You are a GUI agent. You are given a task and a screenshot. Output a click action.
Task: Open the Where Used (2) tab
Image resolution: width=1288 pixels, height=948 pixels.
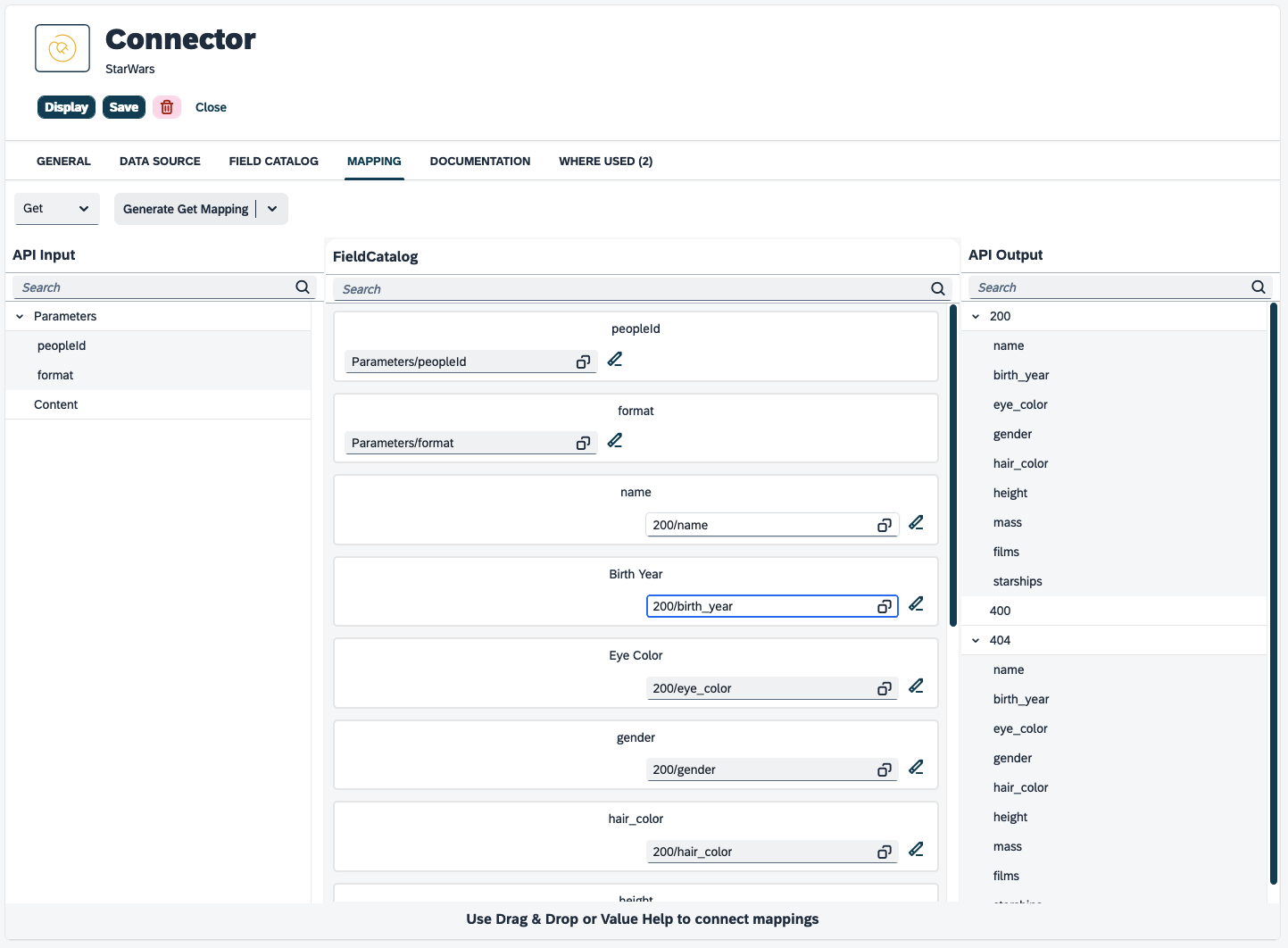605,162
